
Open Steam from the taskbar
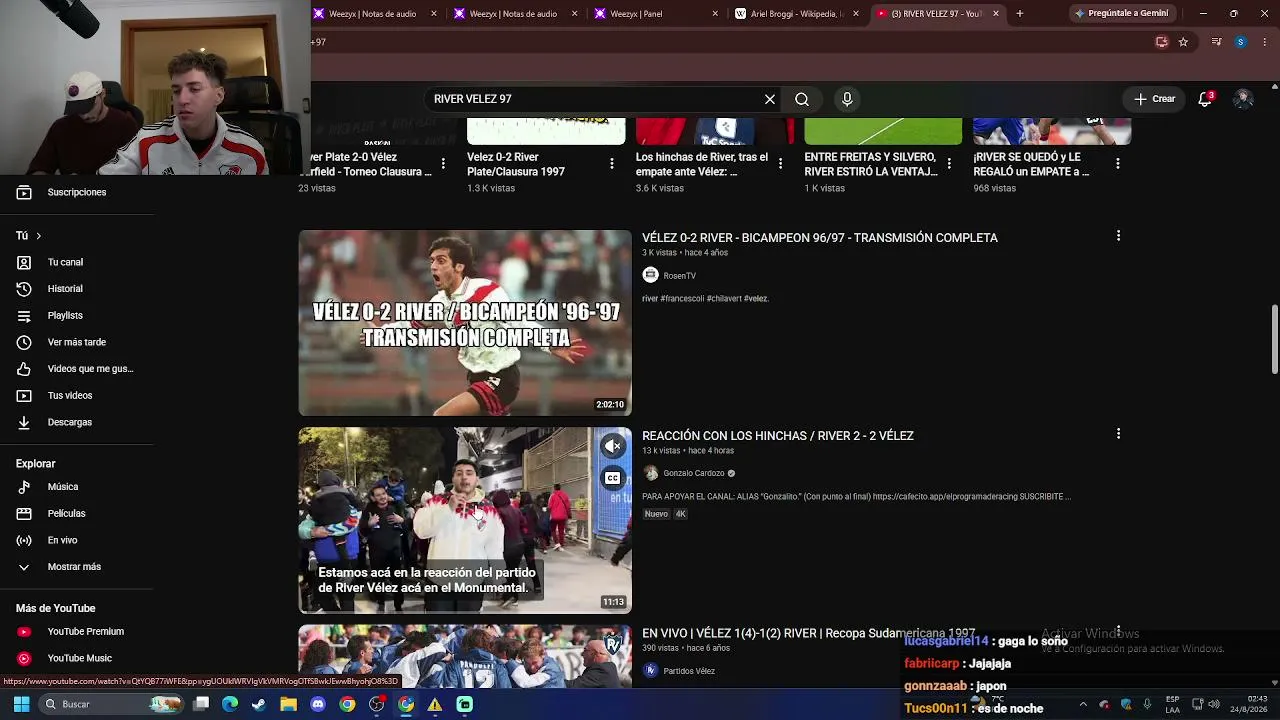click(x=259, y=704)
